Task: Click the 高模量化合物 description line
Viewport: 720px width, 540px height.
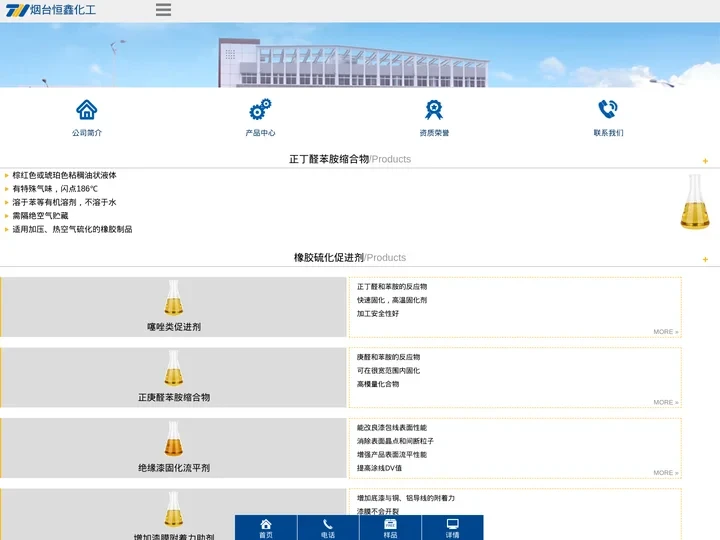Action: point(378,384)
